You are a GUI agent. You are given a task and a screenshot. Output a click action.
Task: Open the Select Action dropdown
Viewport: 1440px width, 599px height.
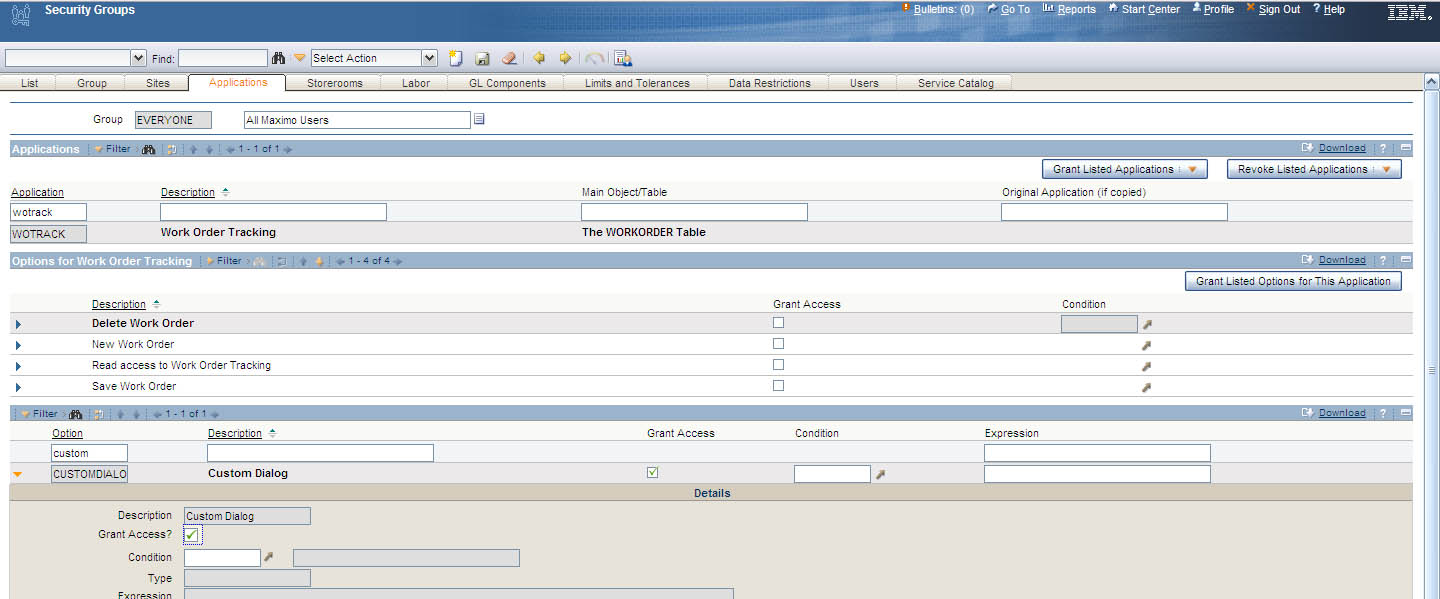373,57
